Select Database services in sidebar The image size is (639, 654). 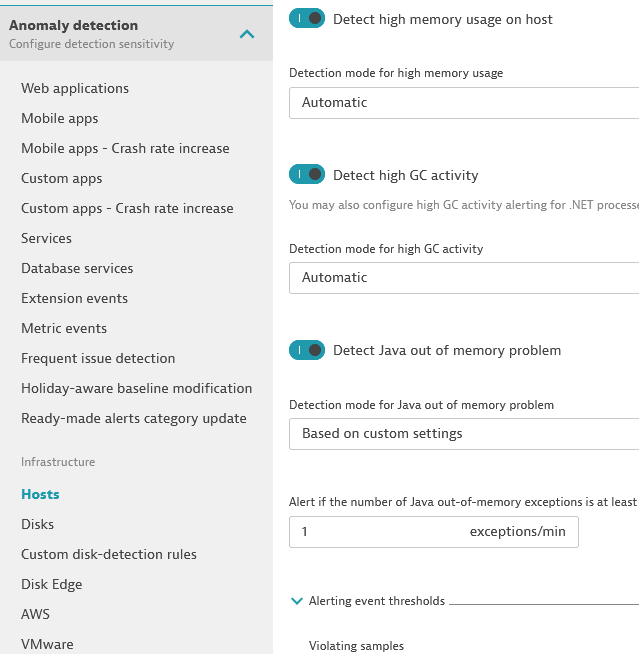click(x=77, y=268)
